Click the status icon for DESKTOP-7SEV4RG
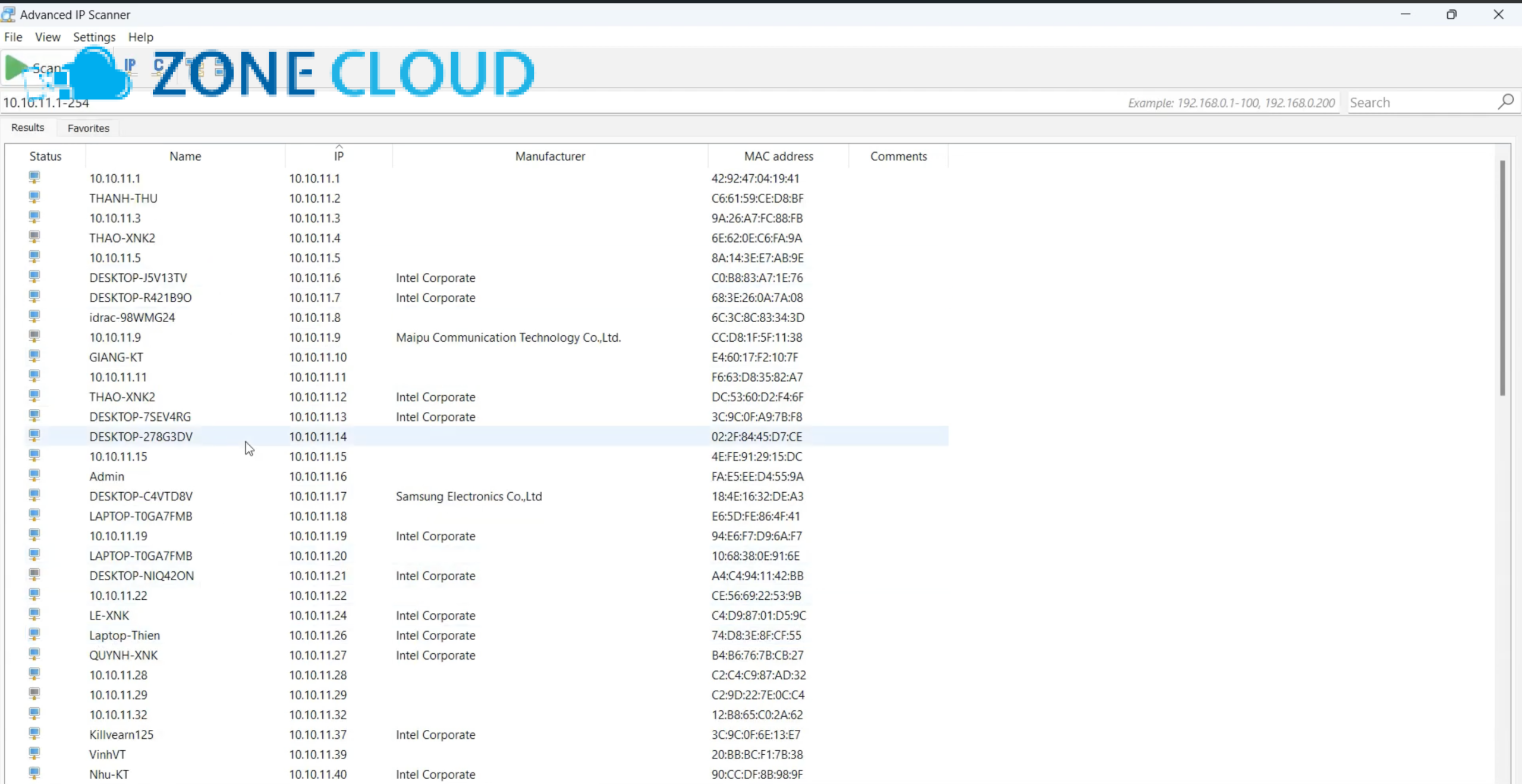 [34, 415]
